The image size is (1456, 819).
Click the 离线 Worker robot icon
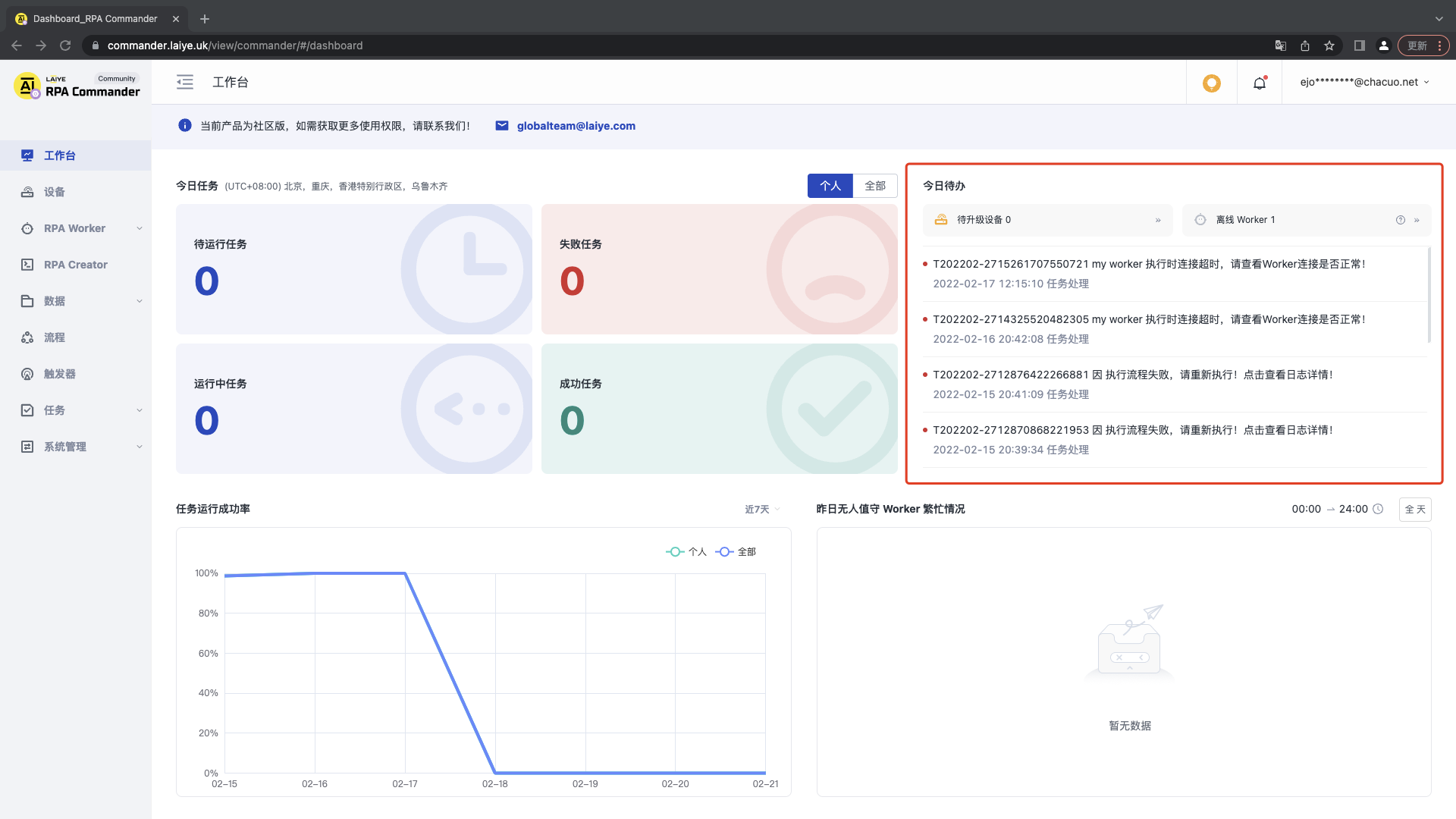(1200, 220)
